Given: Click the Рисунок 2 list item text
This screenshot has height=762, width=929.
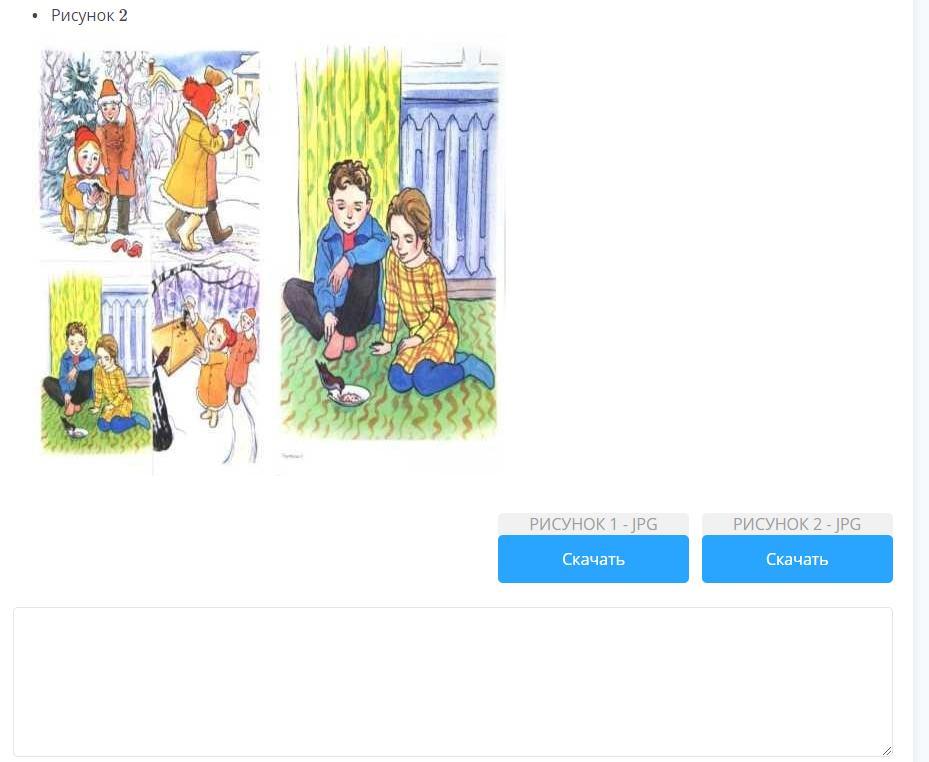Looking at the screenshot, I should click(x=89, y=15).
